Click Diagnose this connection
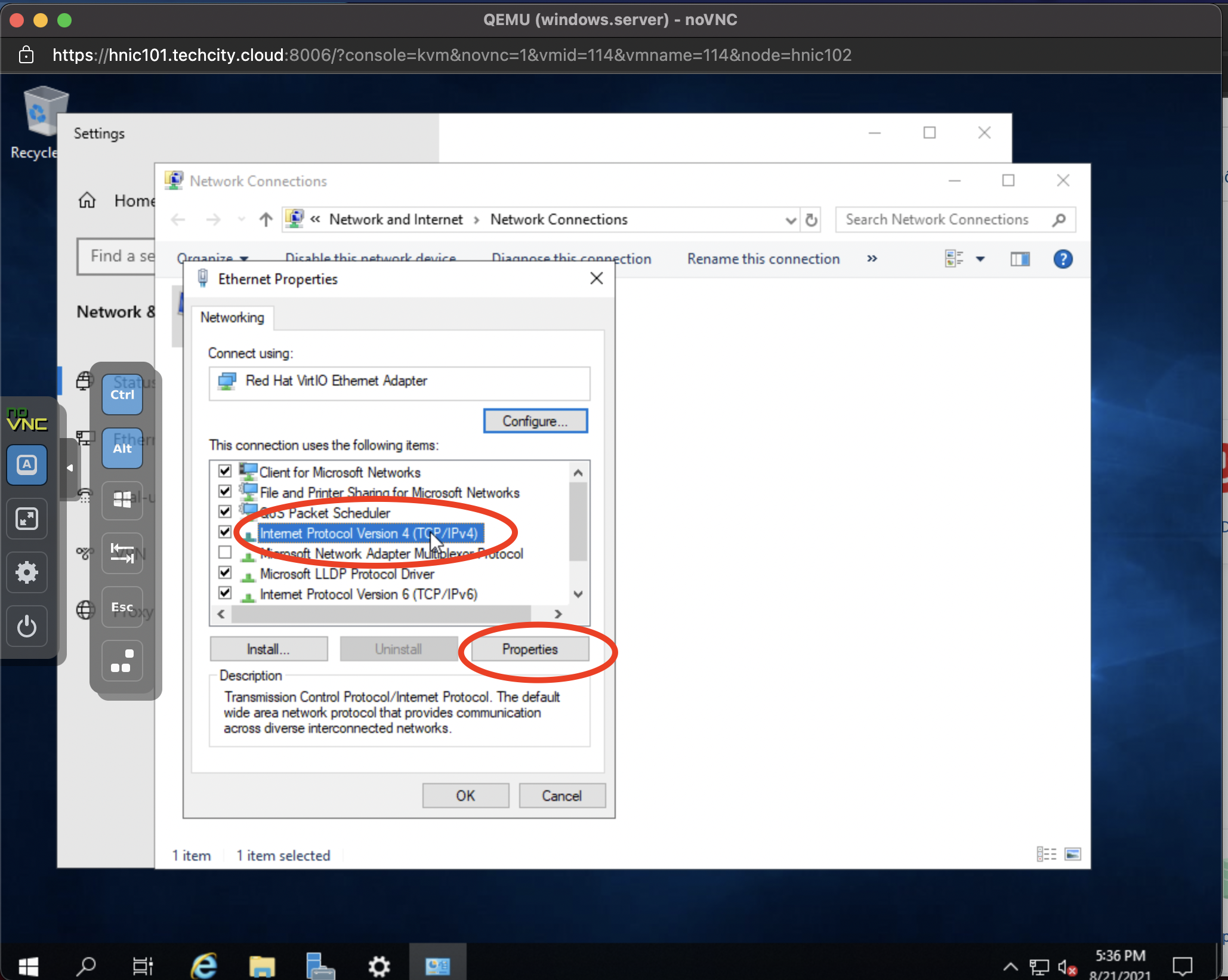This screenshot has height=980, width=1228. (571, 259)
